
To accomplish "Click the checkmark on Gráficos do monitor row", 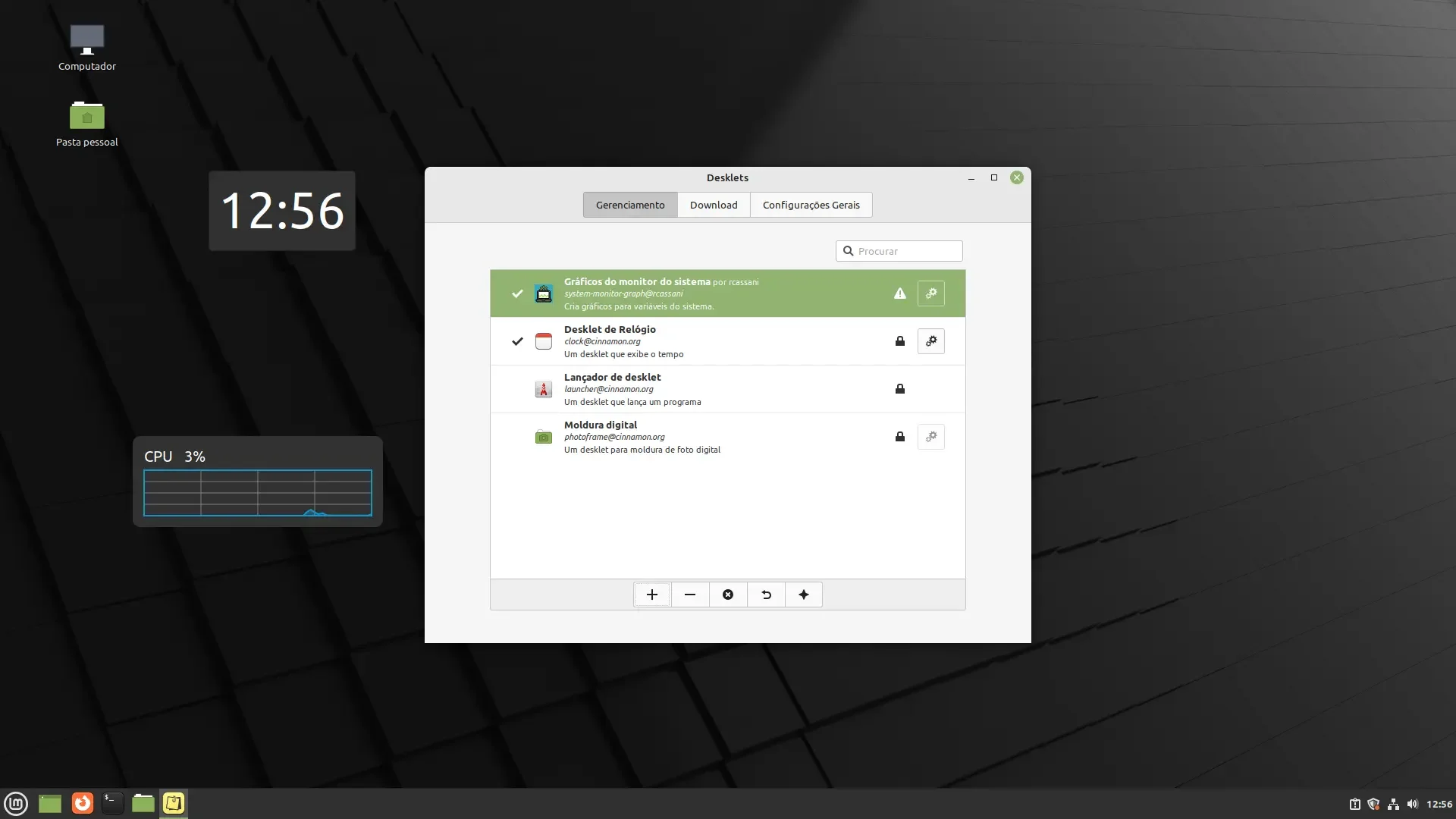I will click(517, 293).
